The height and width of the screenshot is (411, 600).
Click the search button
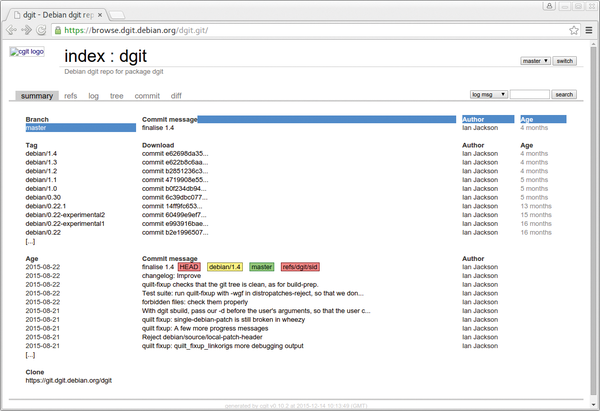(564, 95)
